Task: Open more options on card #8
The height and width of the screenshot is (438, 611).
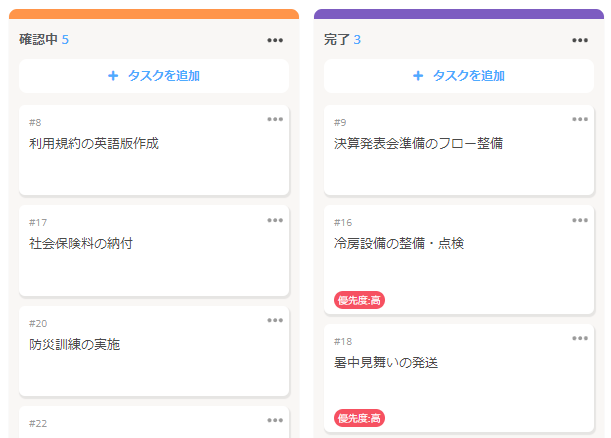Action: tap(275, 119)
